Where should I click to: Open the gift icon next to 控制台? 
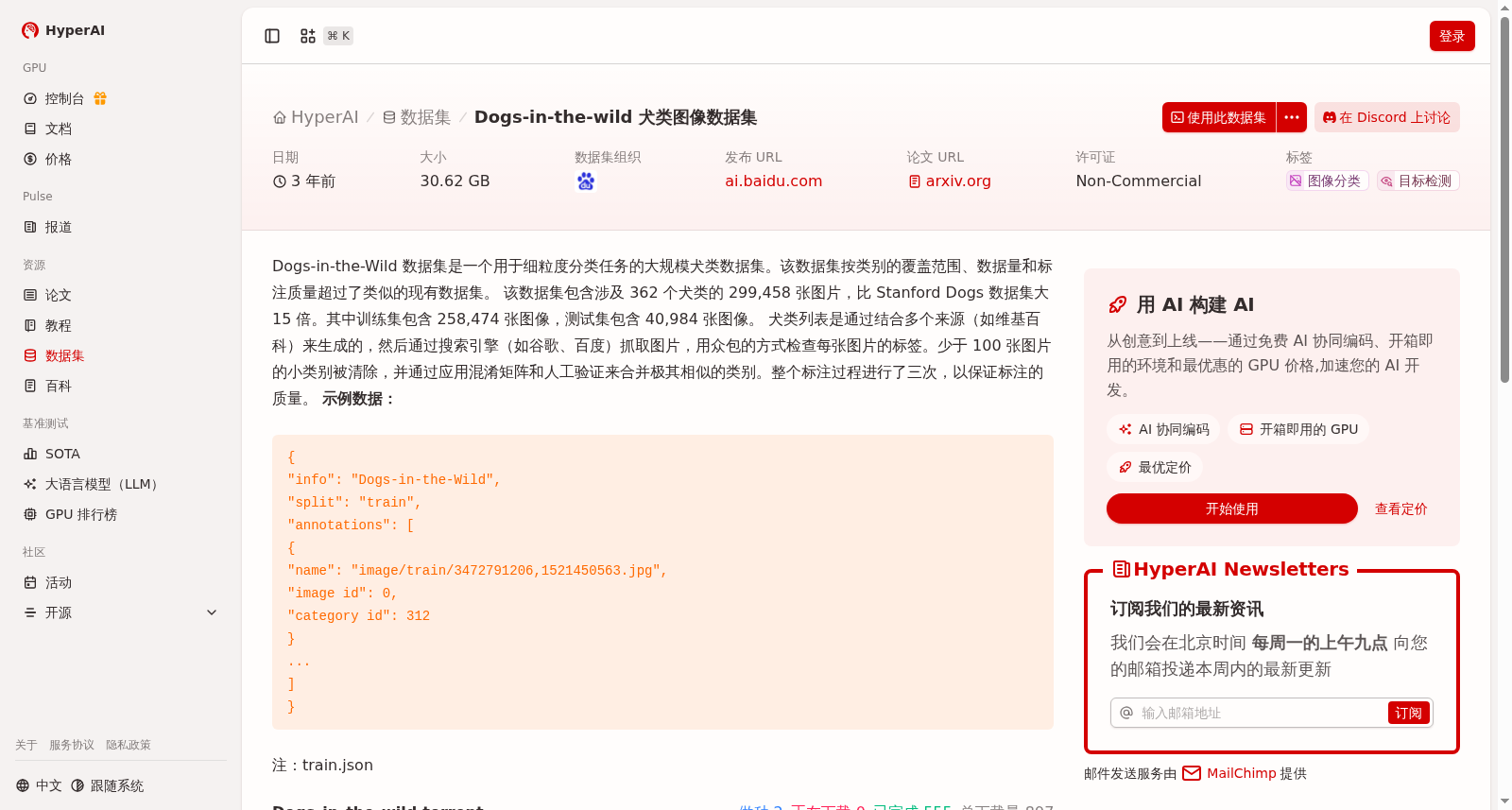(100, 98)
